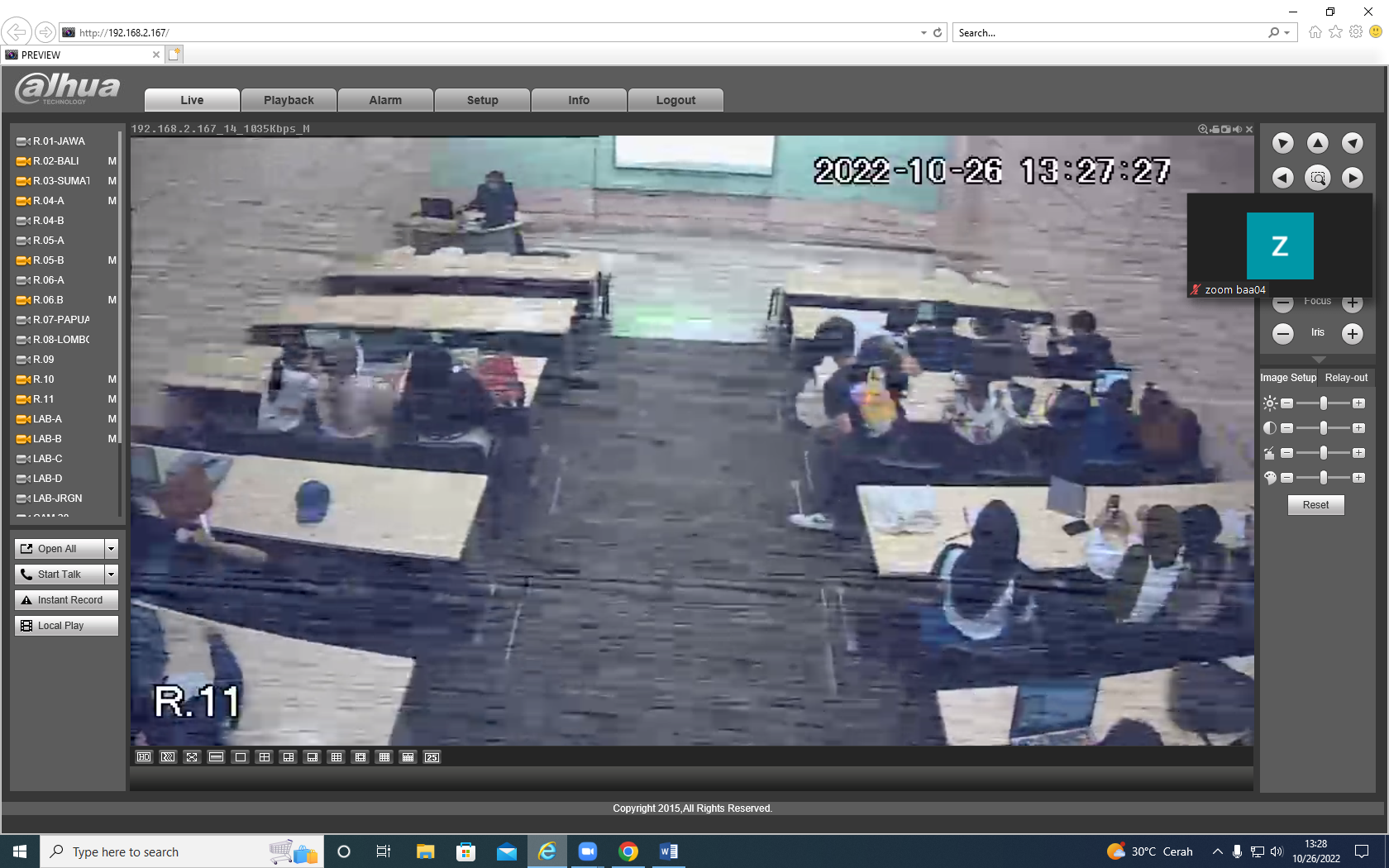The height and width of the screenshot is (868, 1389).
Task: Adjust the brightness slider handle
Action: (1324, 403)
